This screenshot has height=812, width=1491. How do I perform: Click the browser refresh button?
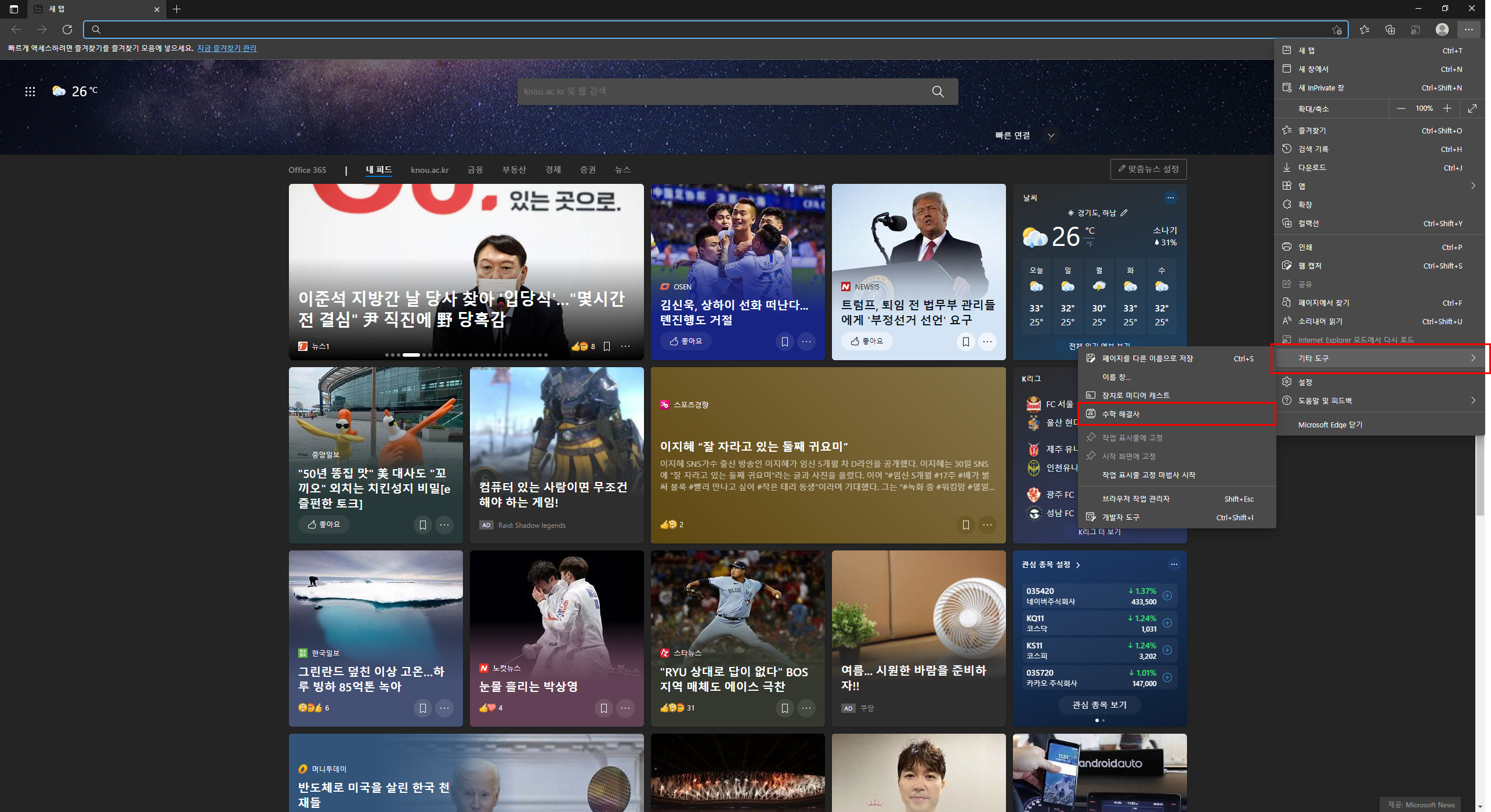point(67,30)
